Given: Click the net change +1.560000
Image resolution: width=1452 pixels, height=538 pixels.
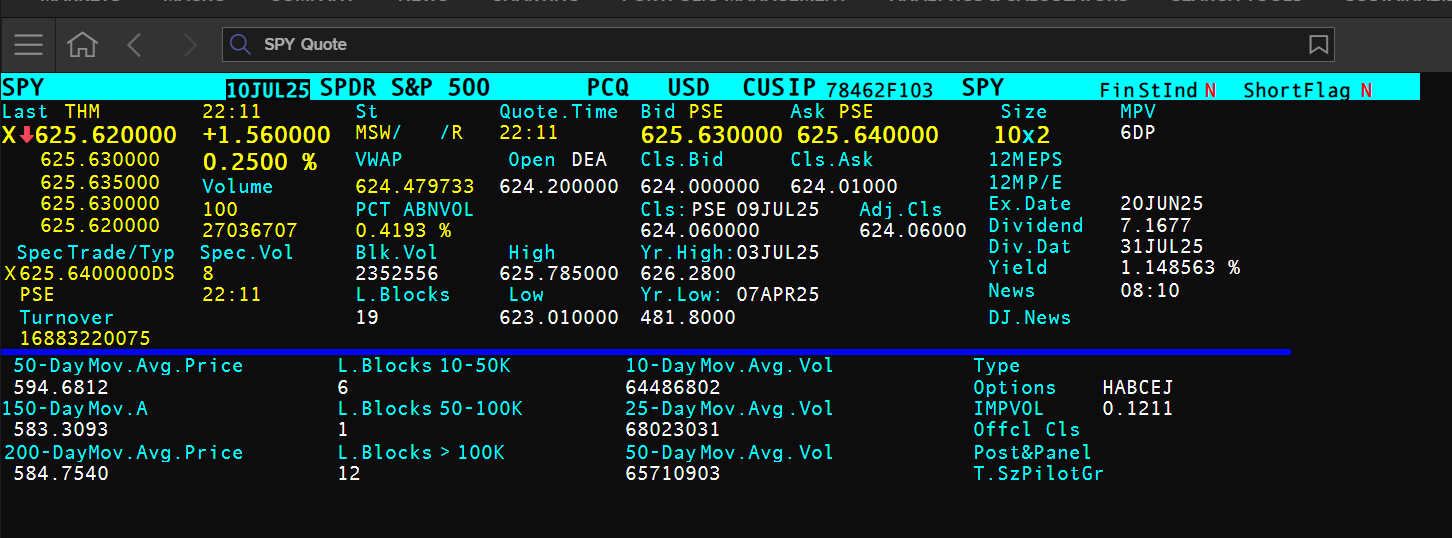Looking at the screenshot, I should [x=266, y=135].
